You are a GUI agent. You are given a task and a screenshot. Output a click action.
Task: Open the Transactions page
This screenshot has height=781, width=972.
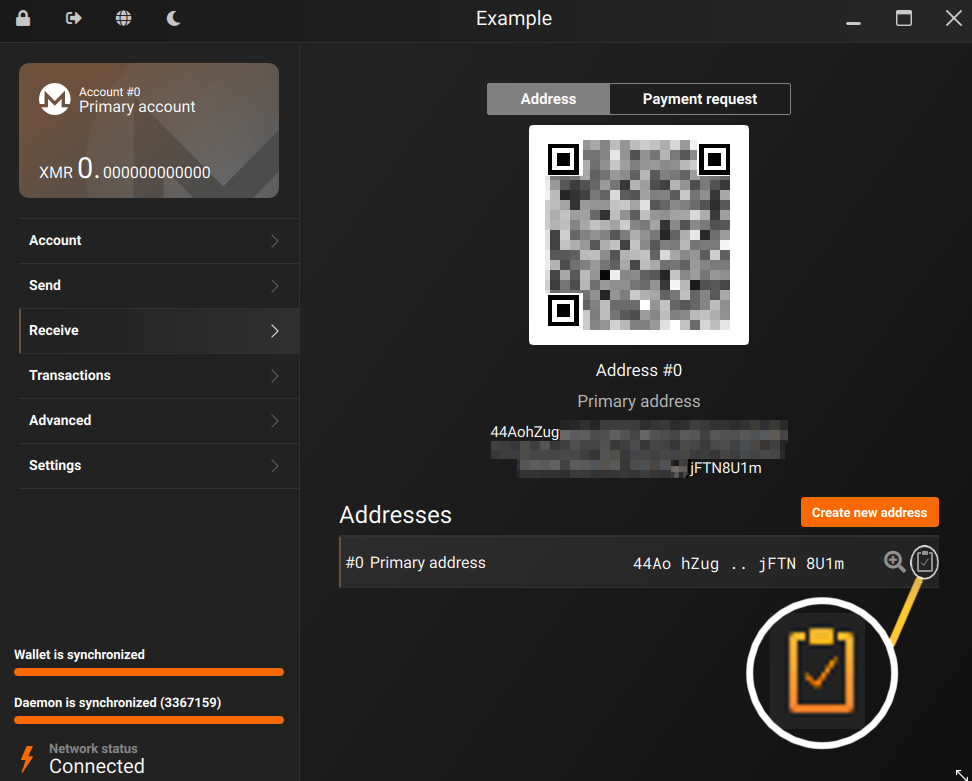[x=159, y=376]
